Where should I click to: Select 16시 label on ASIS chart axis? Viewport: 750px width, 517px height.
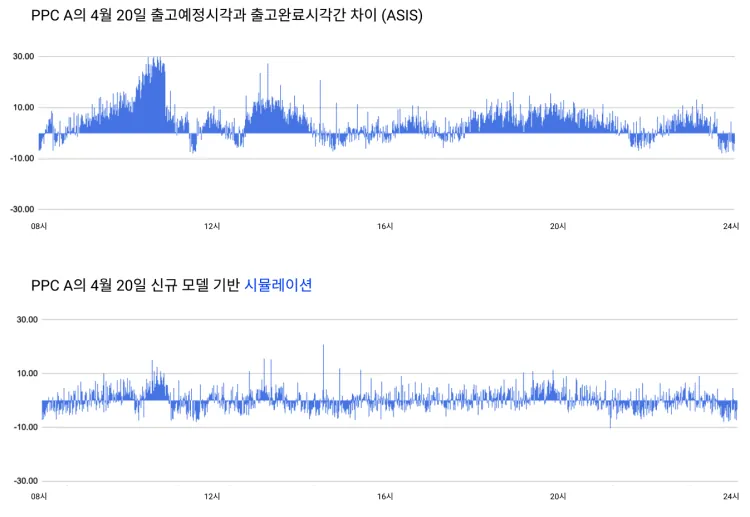coord(385,227)
